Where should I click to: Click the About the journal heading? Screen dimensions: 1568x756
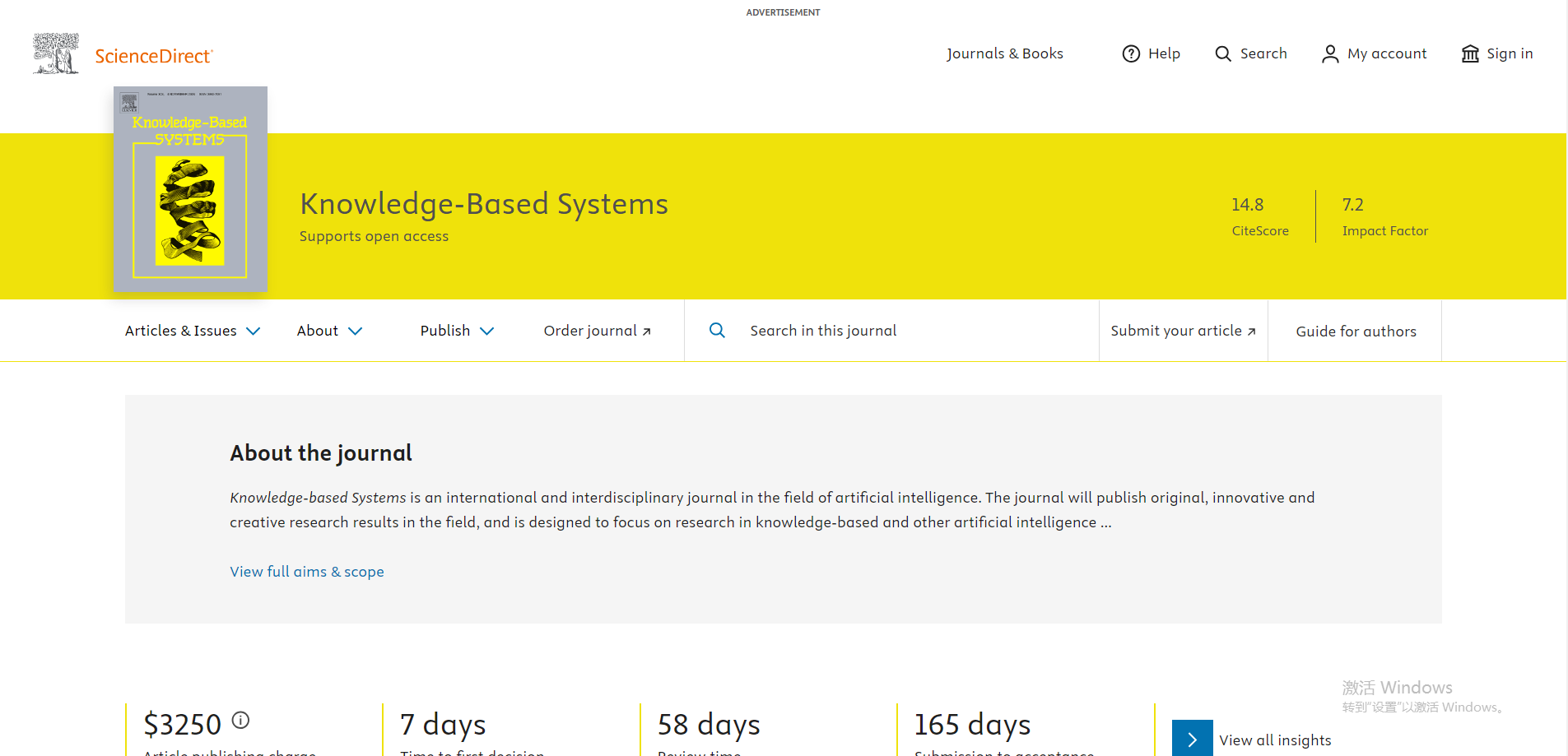[321, 453]
